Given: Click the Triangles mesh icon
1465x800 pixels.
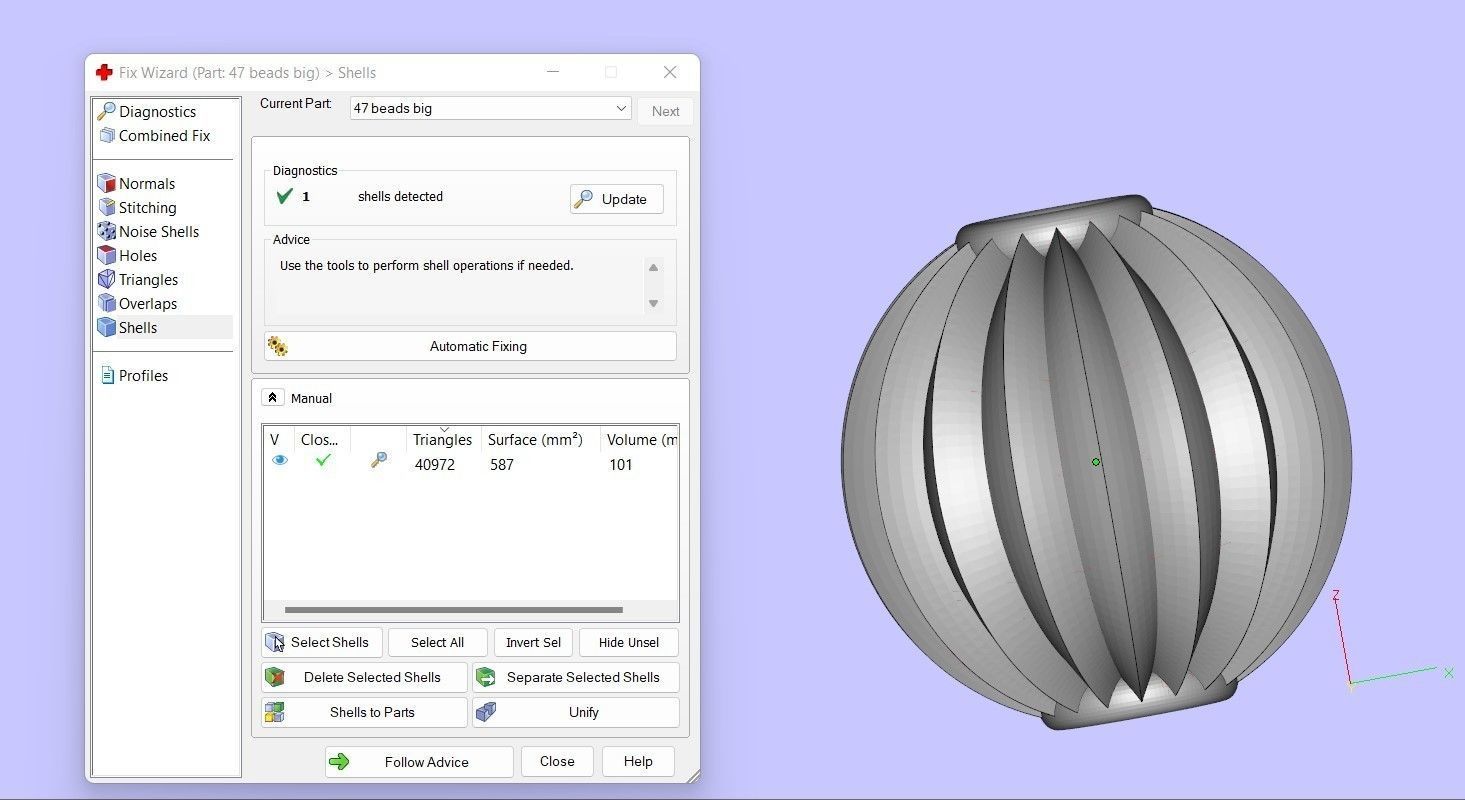Looking at the screenshot, I should tap(106, 279).
